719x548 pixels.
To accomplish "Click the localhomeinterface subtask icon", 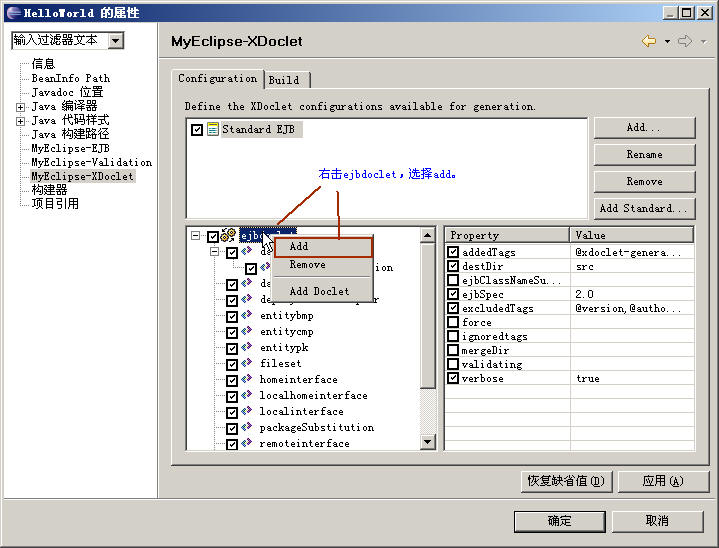I will (x=247, y=394).
